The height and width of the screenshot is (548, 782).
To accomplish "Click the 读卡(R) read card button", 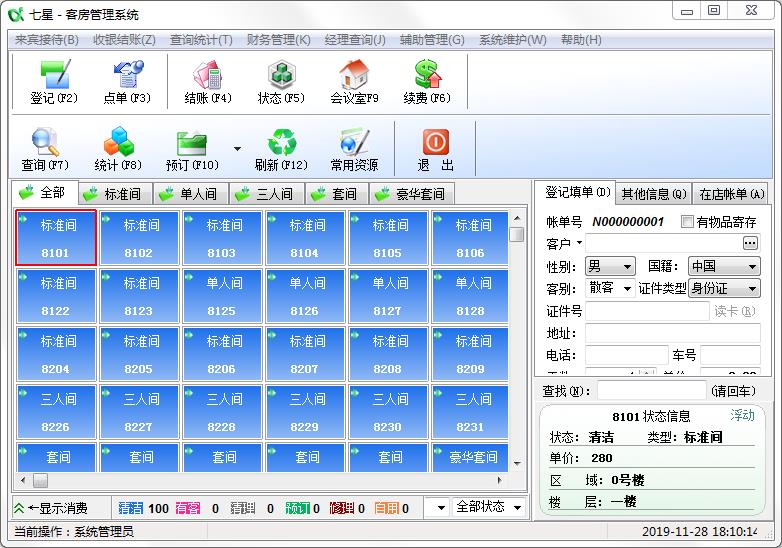I will tap(735, 311).
